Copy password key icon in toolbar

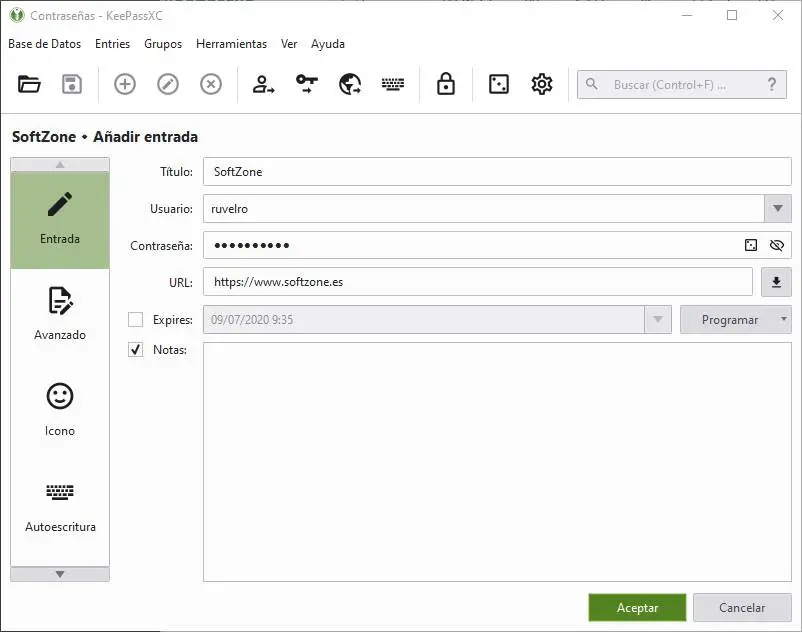pyautogui.click(x=307, y=84)
